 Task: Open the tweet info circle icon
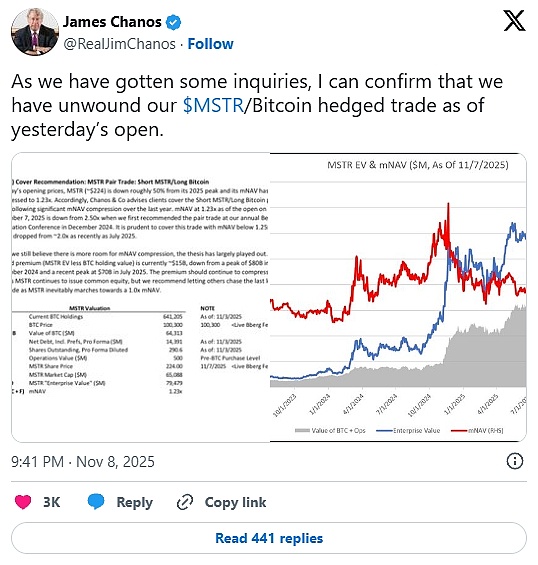tap(515, 461)
